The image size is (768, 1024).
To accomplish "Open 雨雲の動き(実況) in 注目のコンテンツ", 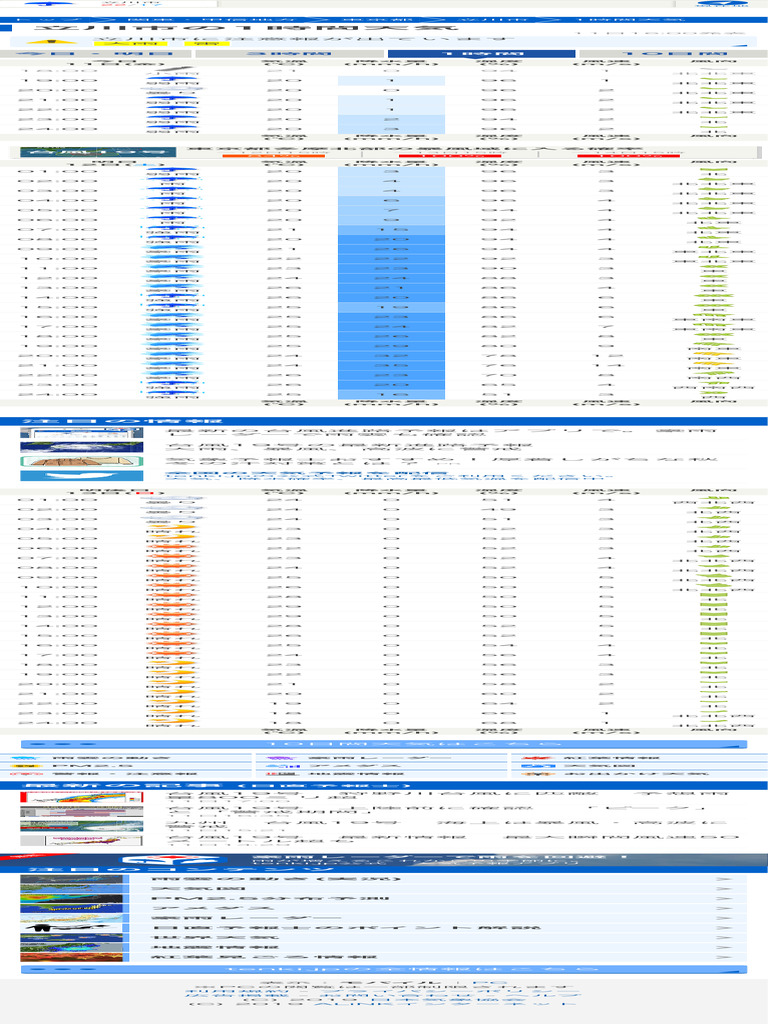I will [x=384, y=880].
